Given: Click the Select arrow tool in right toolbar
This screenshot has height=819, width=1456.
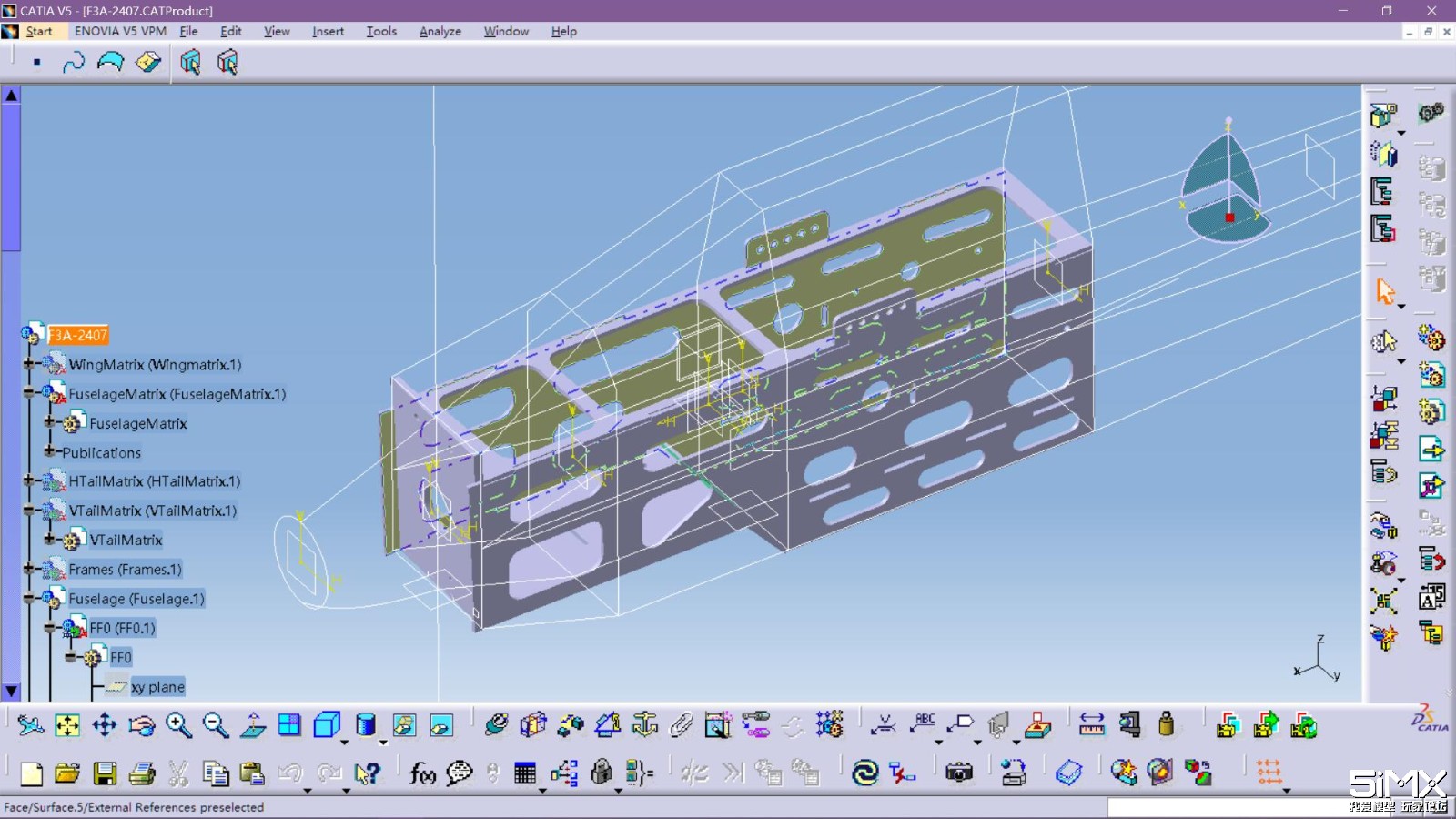Looking at the screenshot, I should (x=1384, y=291).
